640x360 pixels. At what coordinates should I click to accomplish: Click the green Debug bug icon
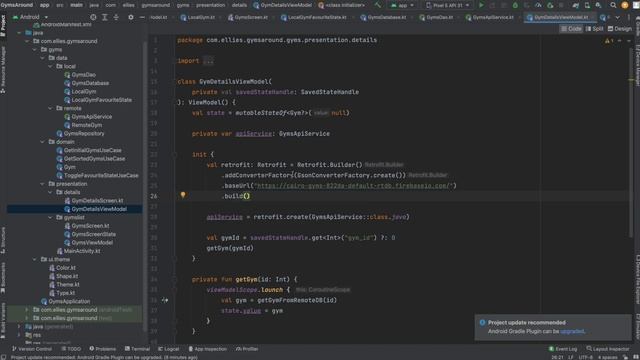[x=515, y=5]
